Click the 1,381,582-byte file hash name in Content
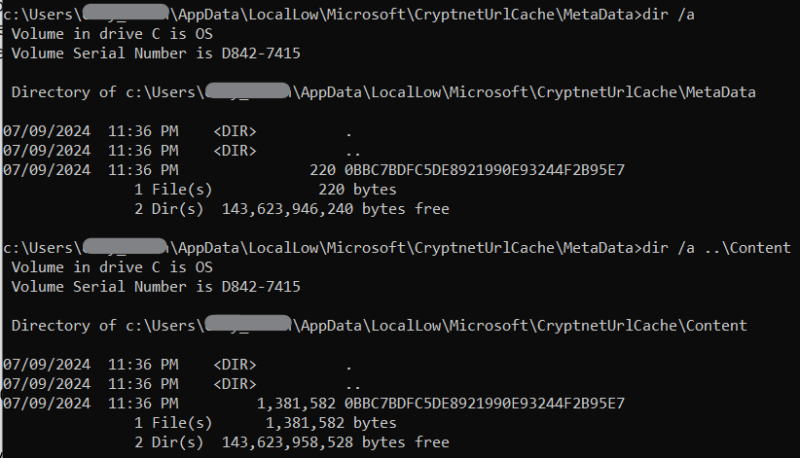Screen dimensions: 800x458 (484, 403)
